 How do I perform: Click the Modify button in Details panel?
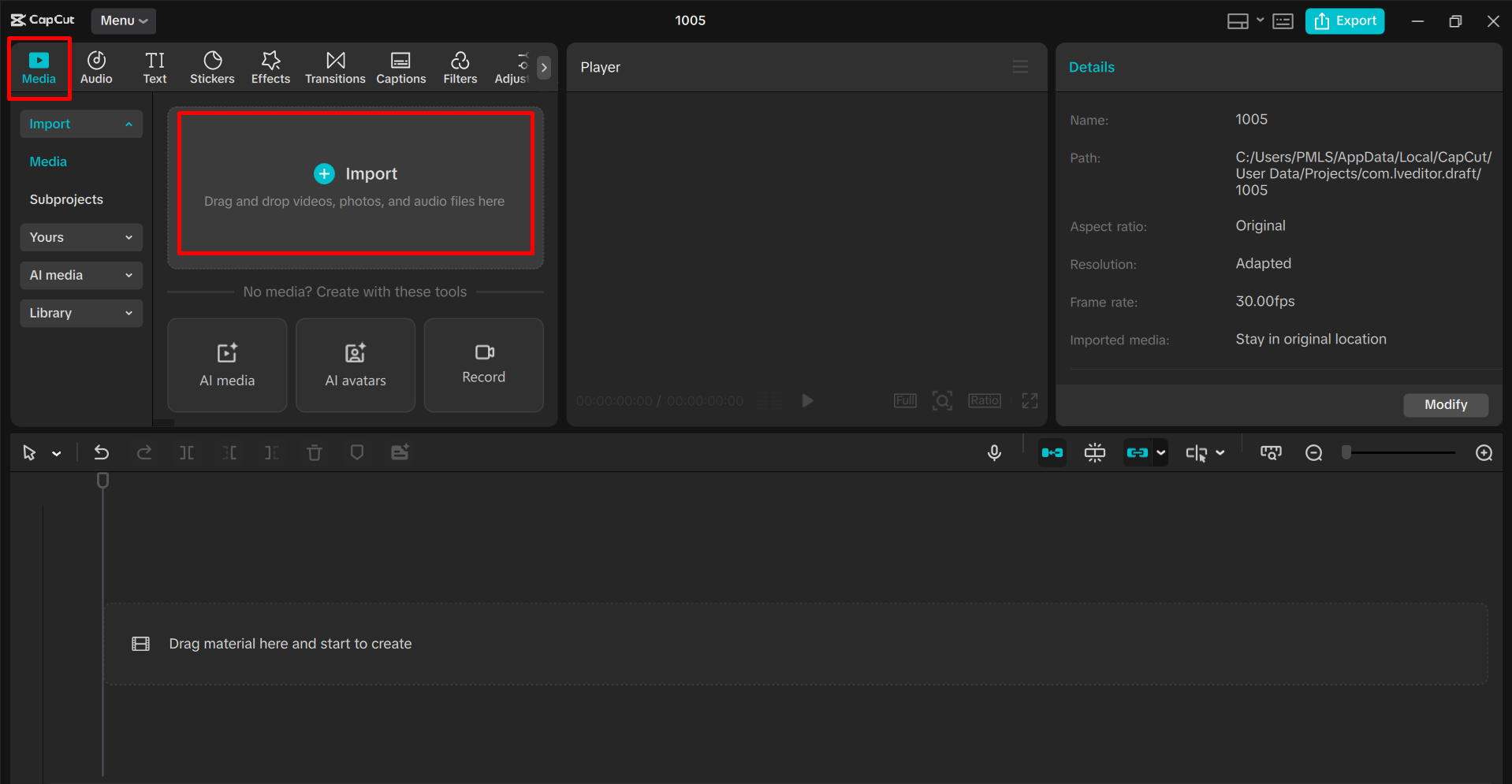point(1445,404)
